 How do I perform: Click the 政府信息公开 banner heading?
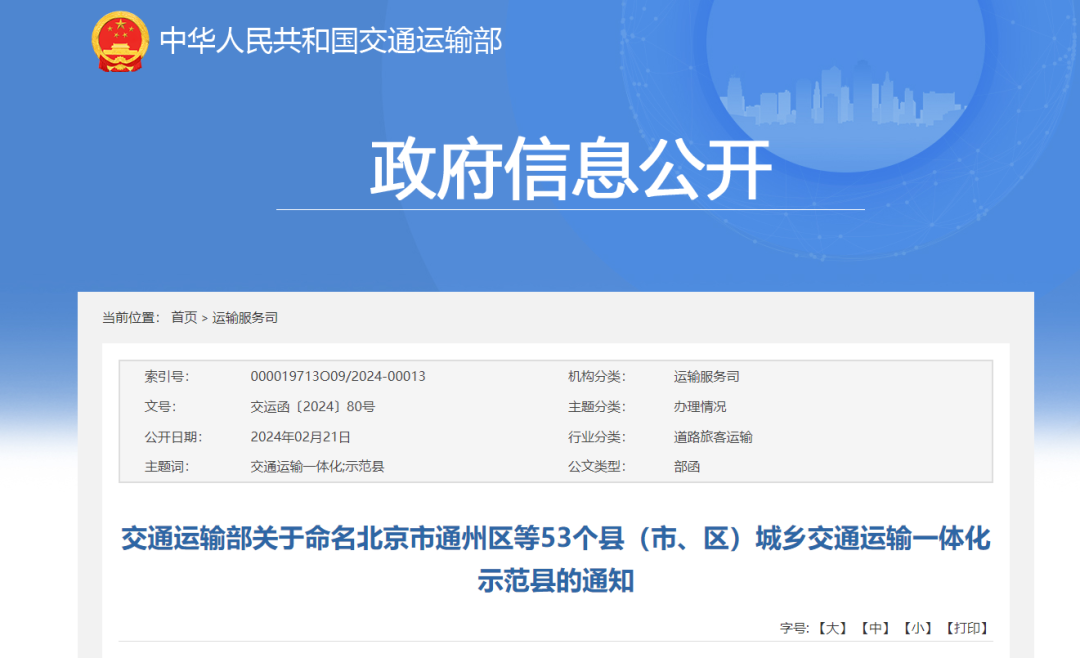(x=570, y=168)
